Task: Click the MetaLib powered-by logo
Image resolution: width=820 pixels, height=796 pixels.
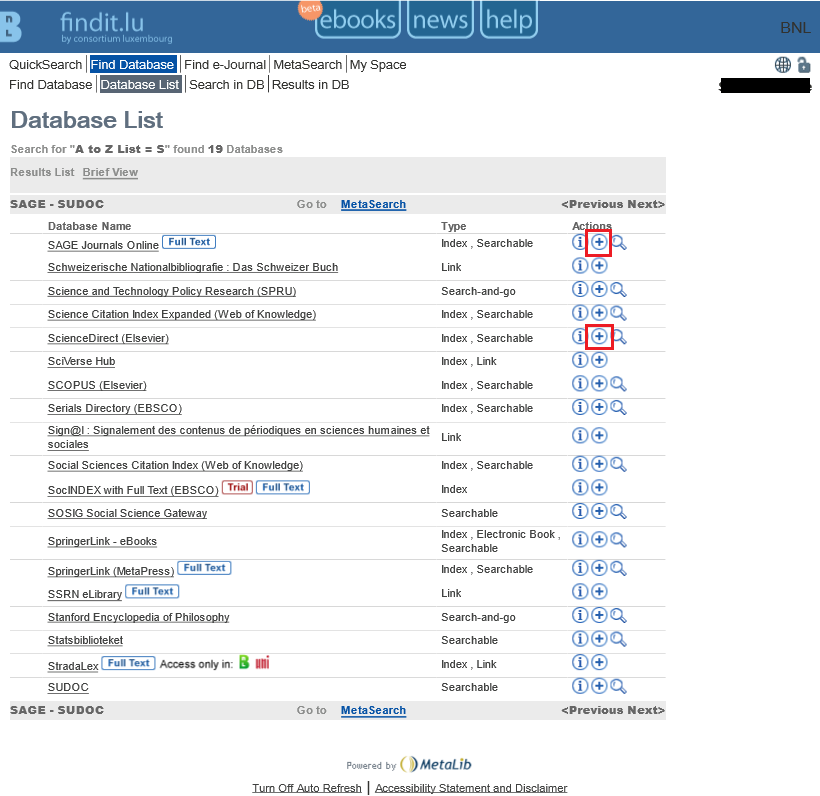Action: [x=436, y=765]
